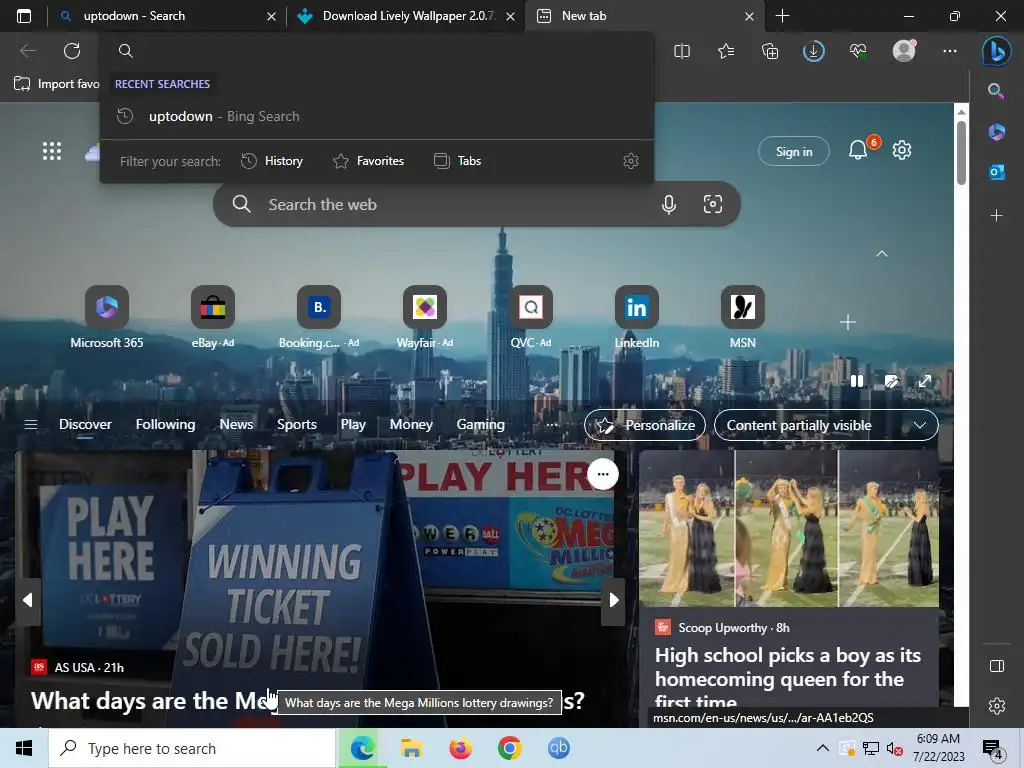Open notifications bell with 6 badge
The image size is (1024, 768).
pyautogui.click(x=859, y=150)
